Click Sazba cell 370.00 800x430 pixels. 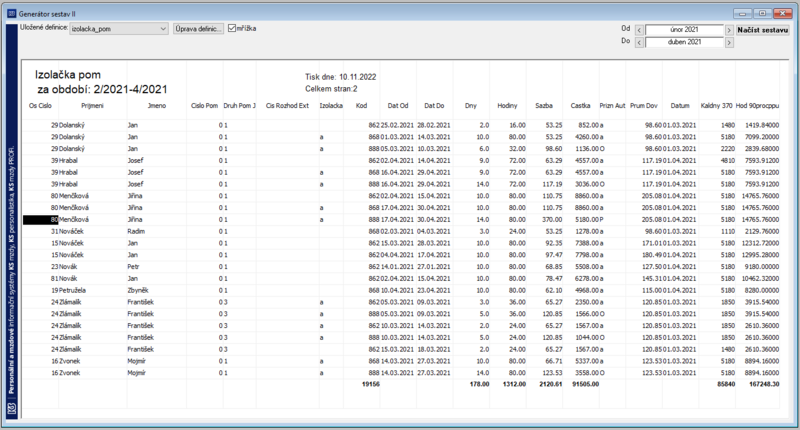click(x=552, y=220)
